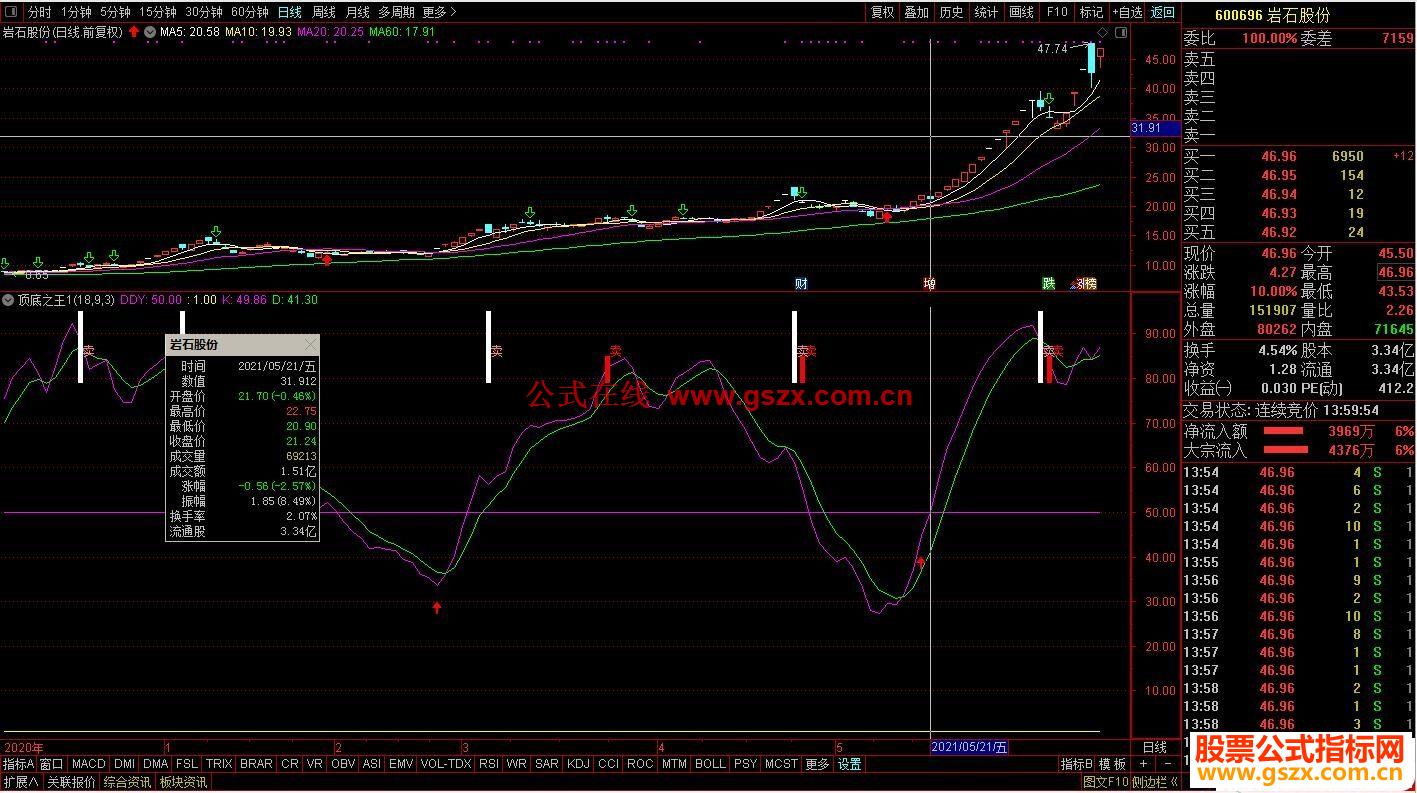This screenshot has height=793, width=1417.
Task: Open the MA indicator dropdown circle
Action: pyautogui.click(x=150, y=32)
